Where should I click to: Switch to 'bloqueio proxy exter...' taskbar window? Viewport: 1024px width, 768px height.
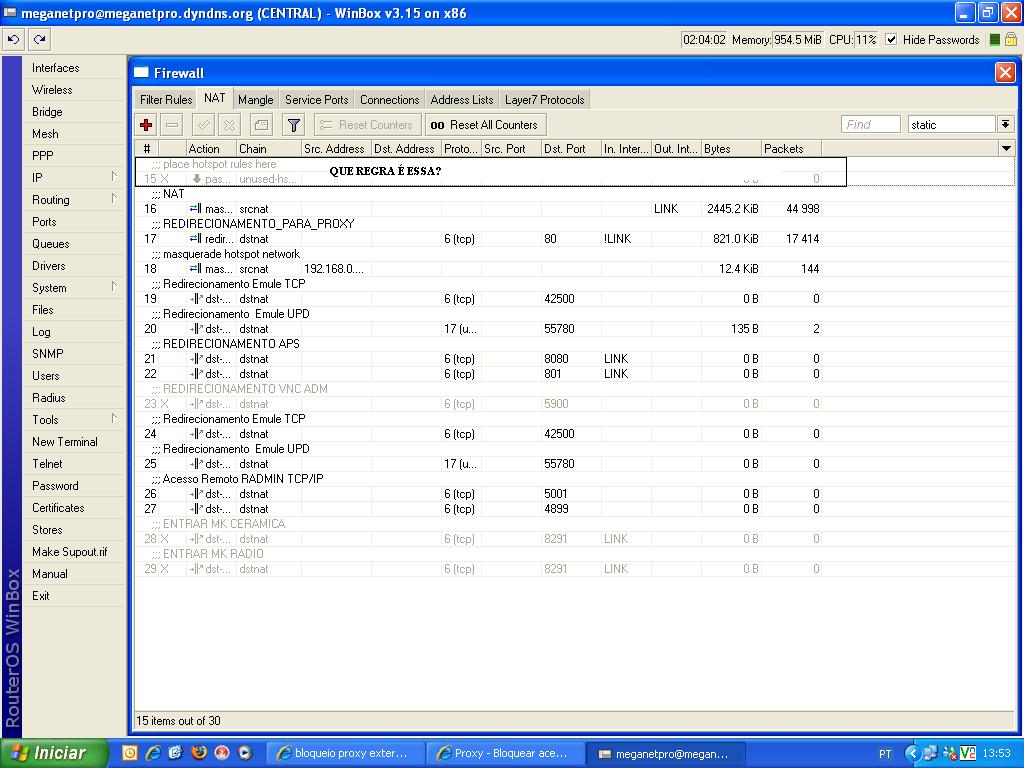(x=345, y=753)
